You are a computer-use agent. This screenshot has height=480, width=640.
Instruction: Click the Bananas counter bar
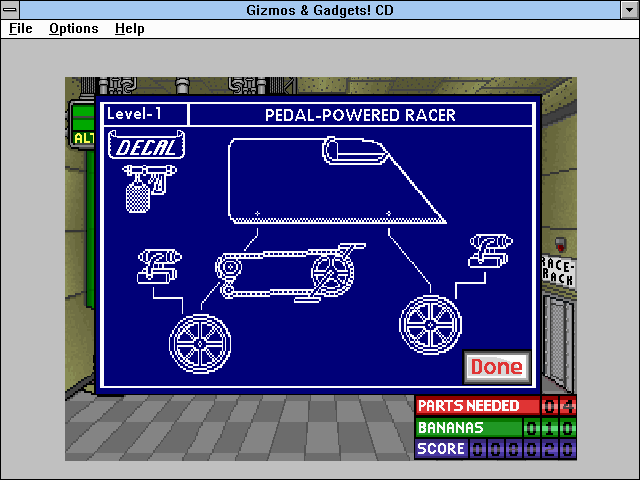coord(496,427)
